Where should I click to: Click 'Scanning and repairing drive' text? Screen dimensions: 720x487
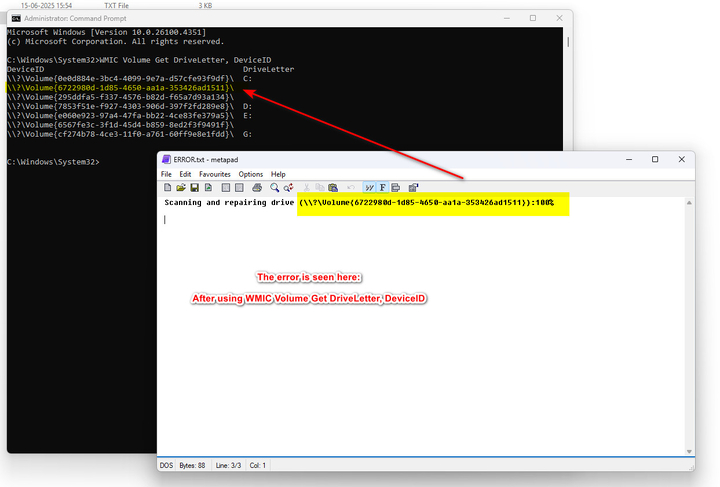[x=229, y=202]
